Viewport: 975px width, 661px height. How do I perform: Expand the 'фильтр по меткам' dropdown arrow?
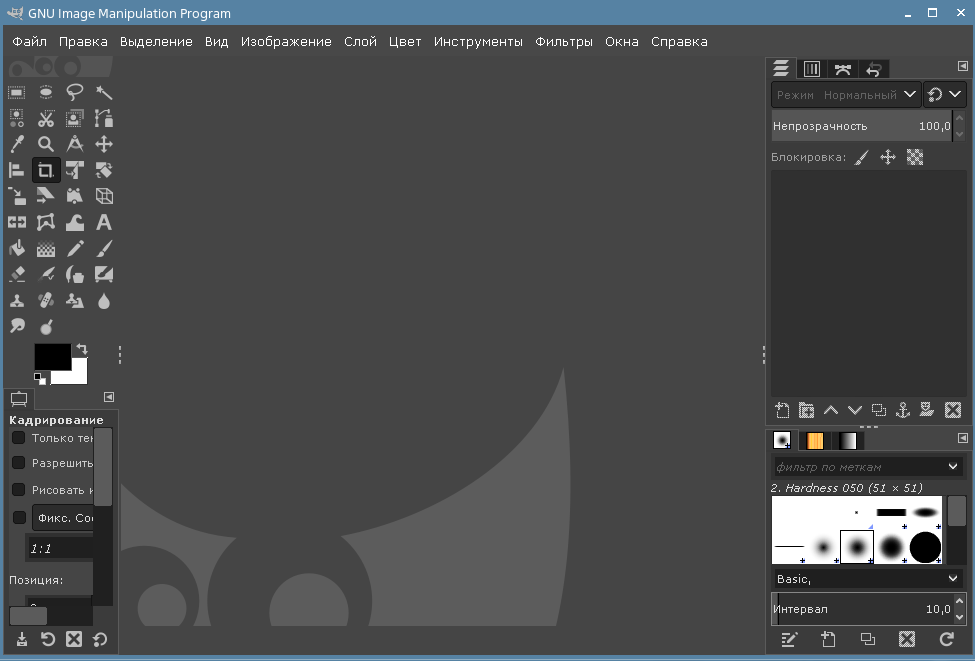953,466
